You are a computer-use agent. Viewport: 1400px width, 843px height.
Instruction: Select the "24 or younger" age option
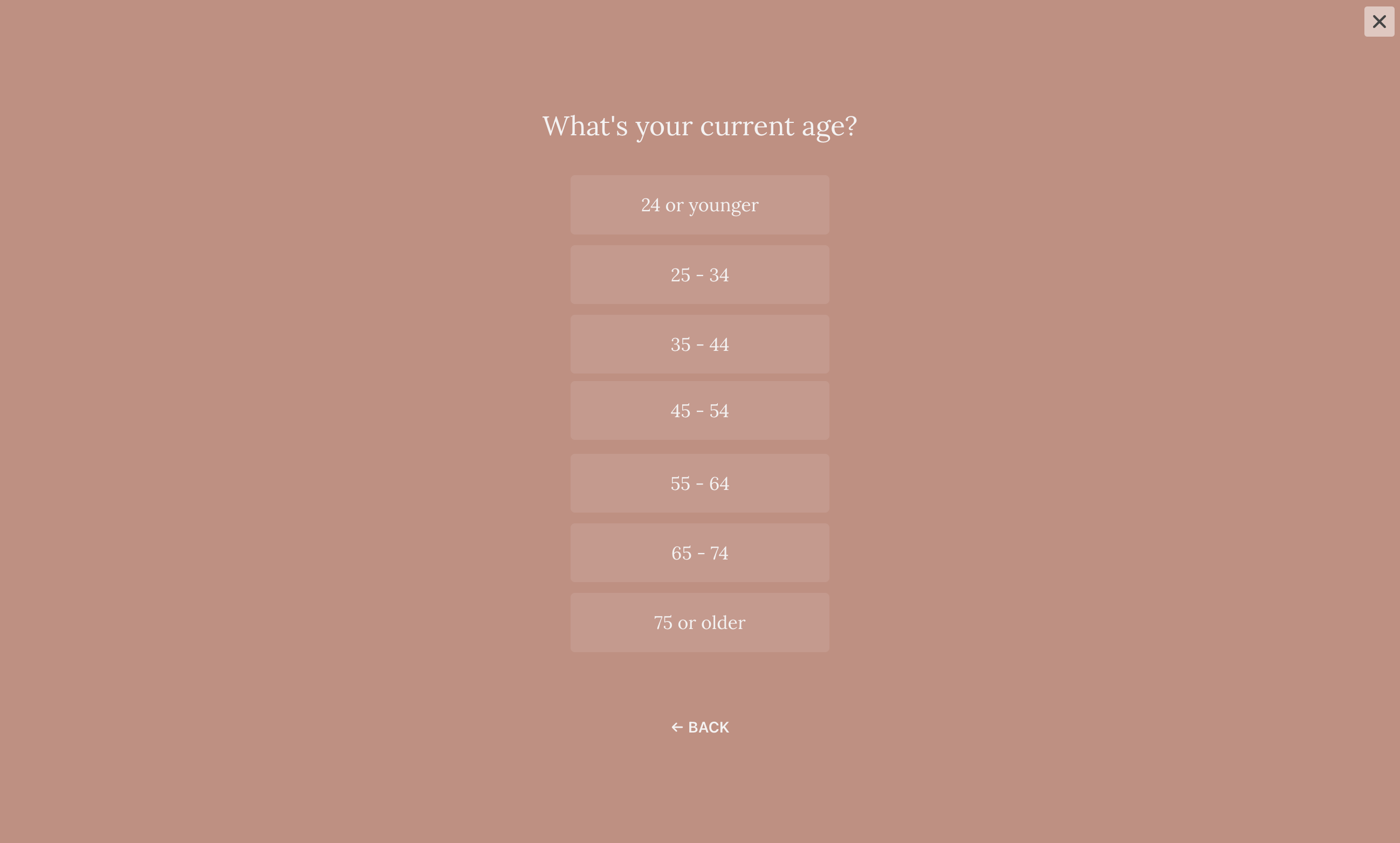coord(699,204)
